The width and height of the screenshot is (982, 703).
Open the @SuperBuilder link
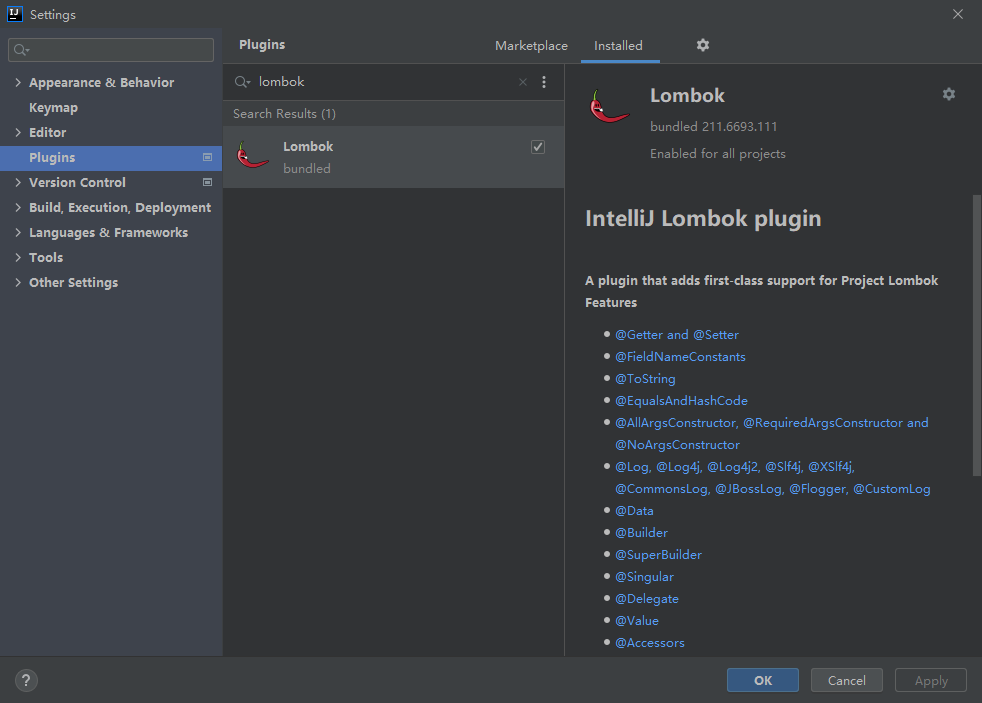[x=658, y=555]
